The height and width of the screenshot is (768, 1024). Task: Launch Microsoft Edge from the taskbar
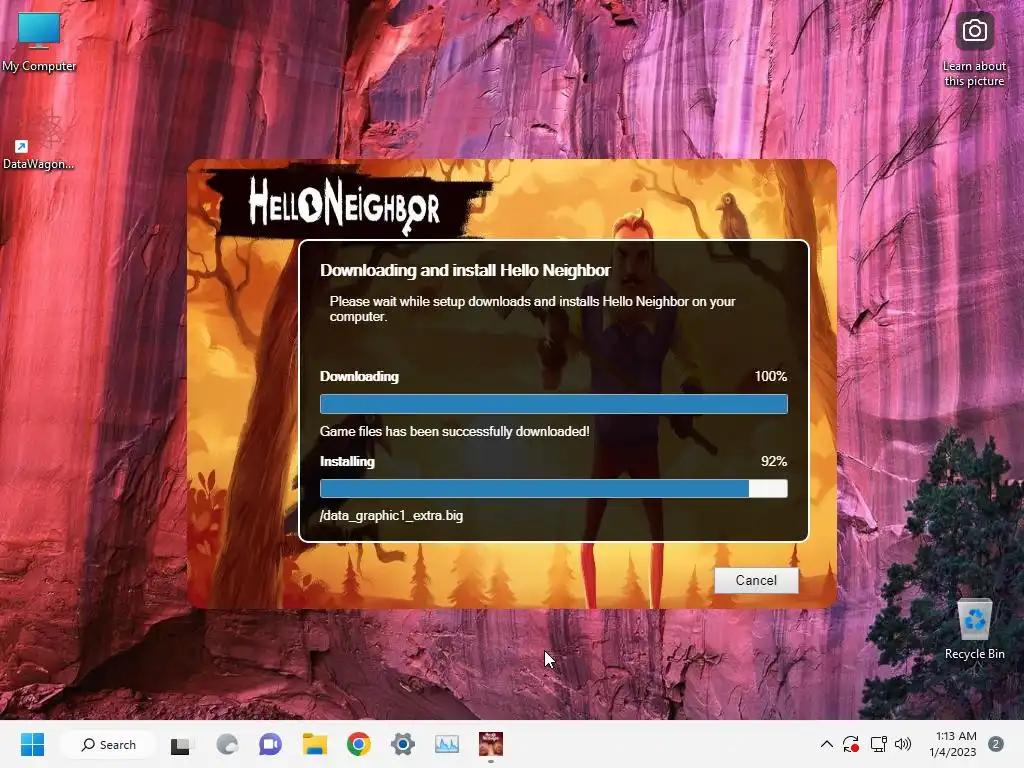[x=227, y=744]
